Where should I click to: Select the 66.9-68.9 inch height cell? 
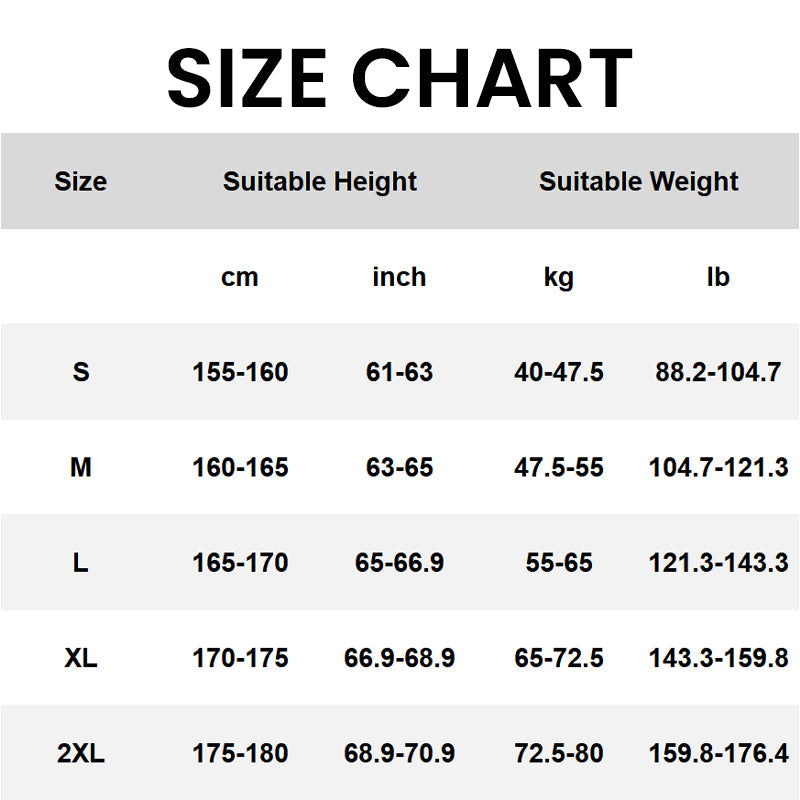tap(399, 658)
